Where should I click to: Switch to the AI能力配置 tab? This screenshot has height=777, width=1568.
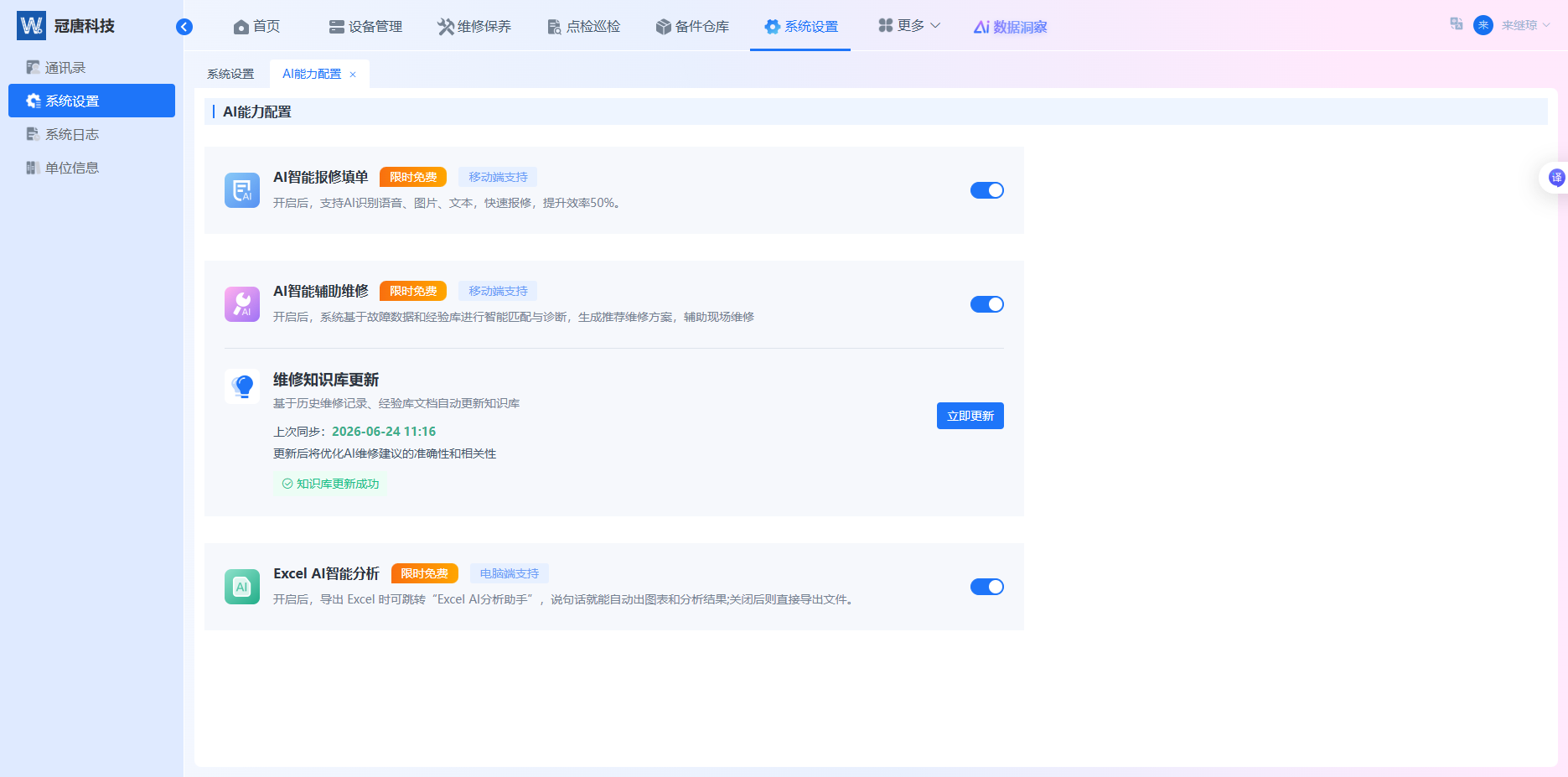(312, 74)
